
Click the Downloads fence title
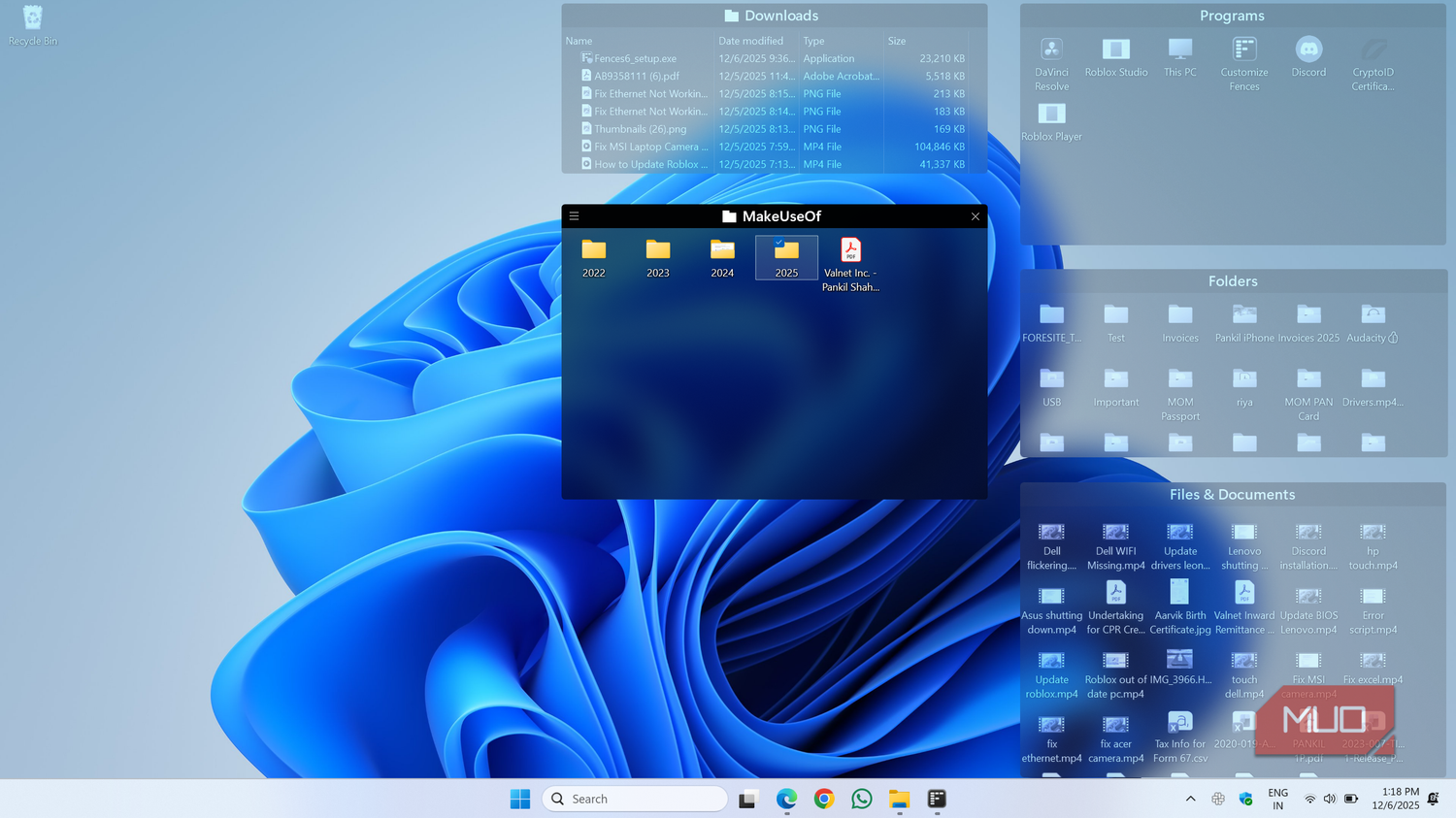[x=772, y=16]
